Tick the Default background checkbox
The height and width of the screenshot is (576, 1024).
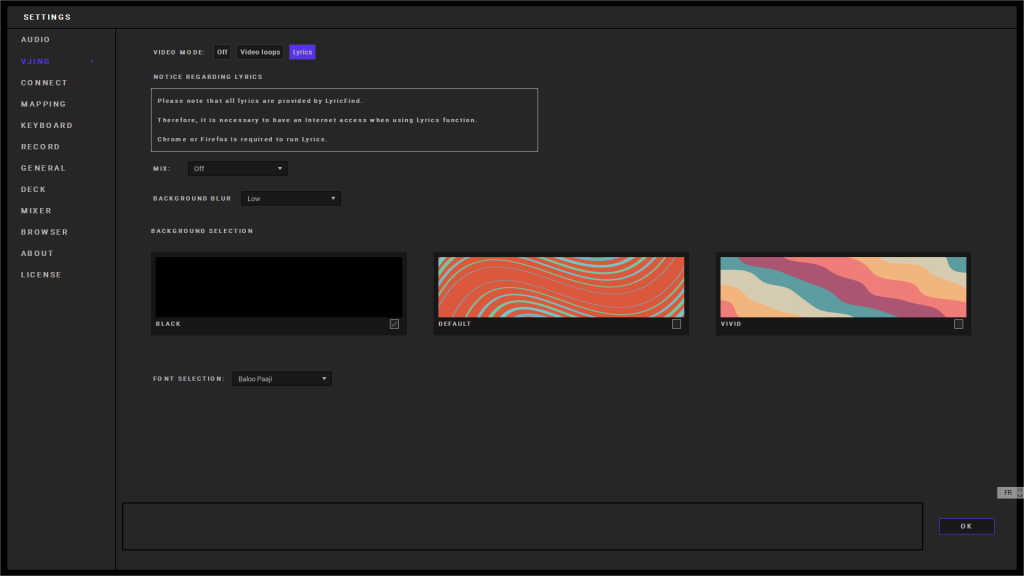[677, 324]
